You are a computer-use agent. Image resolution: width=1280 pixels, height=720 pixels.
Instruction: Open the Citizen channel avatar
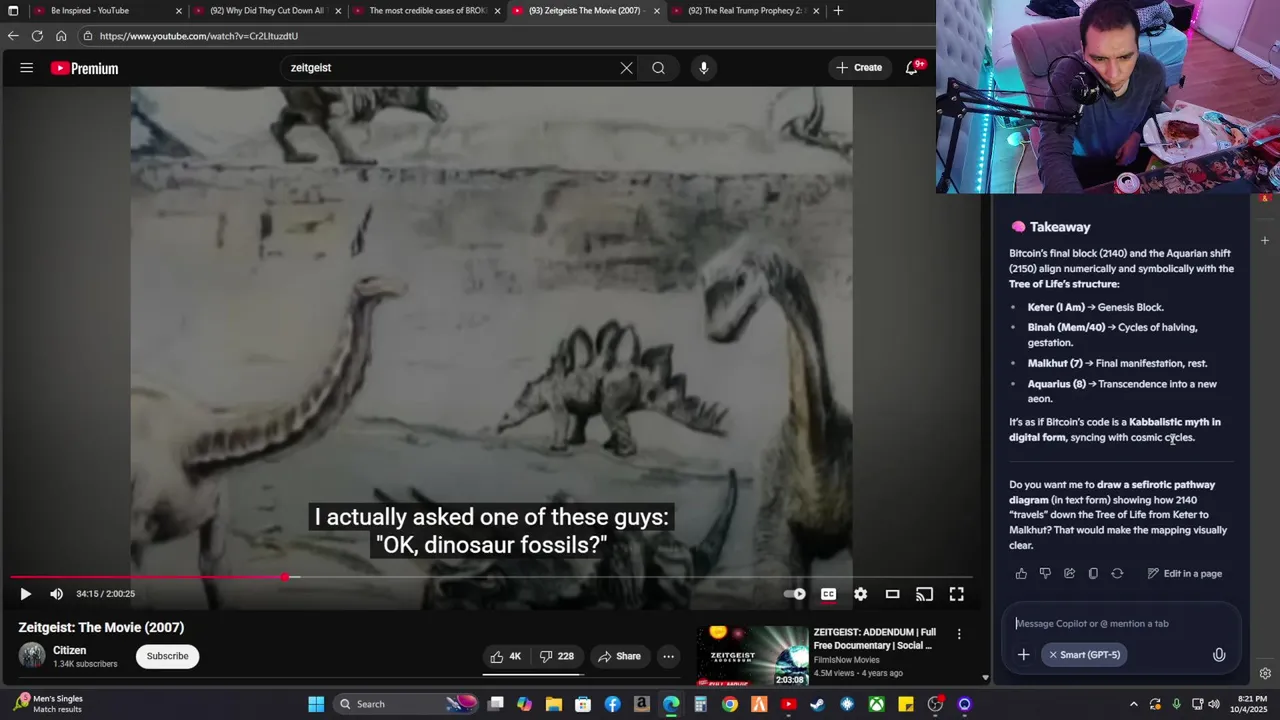coord(32,656)
